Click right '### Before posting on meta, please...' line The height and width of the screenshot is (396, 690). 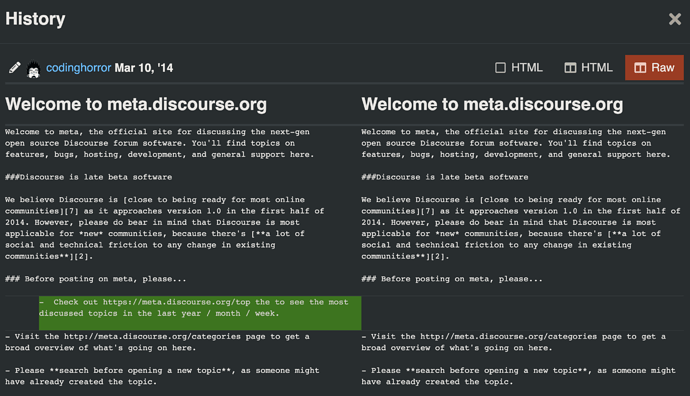click(452, 279)
